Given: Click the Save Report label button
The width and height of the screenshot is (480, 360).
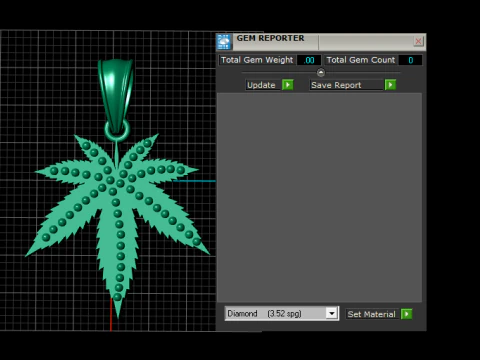Looking at the screenshot, I should 346,85.
